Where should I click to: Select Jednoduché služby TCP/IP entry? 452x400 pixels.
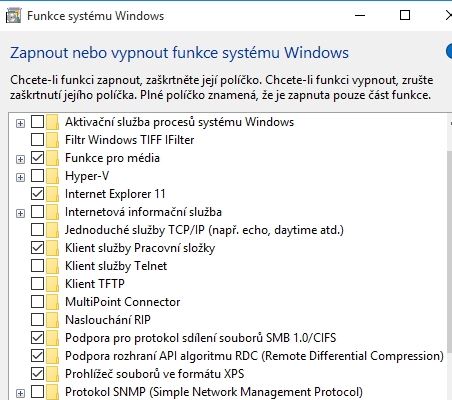click(204, 230)
